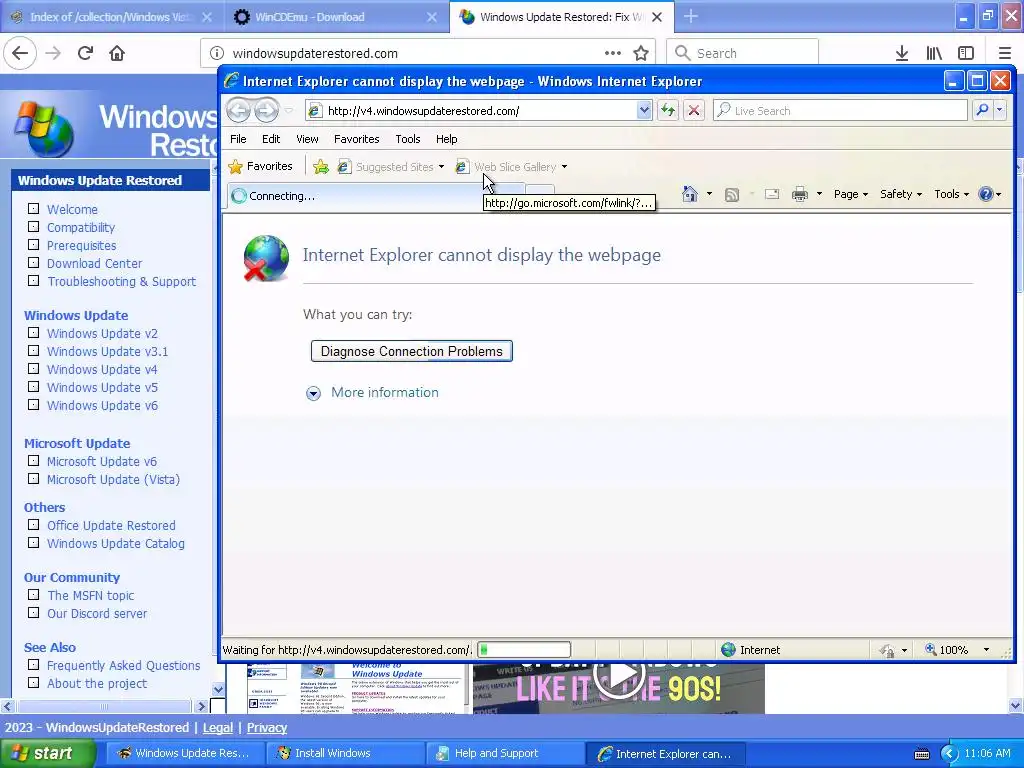Open Privacy link in footer

coord(266,728)
